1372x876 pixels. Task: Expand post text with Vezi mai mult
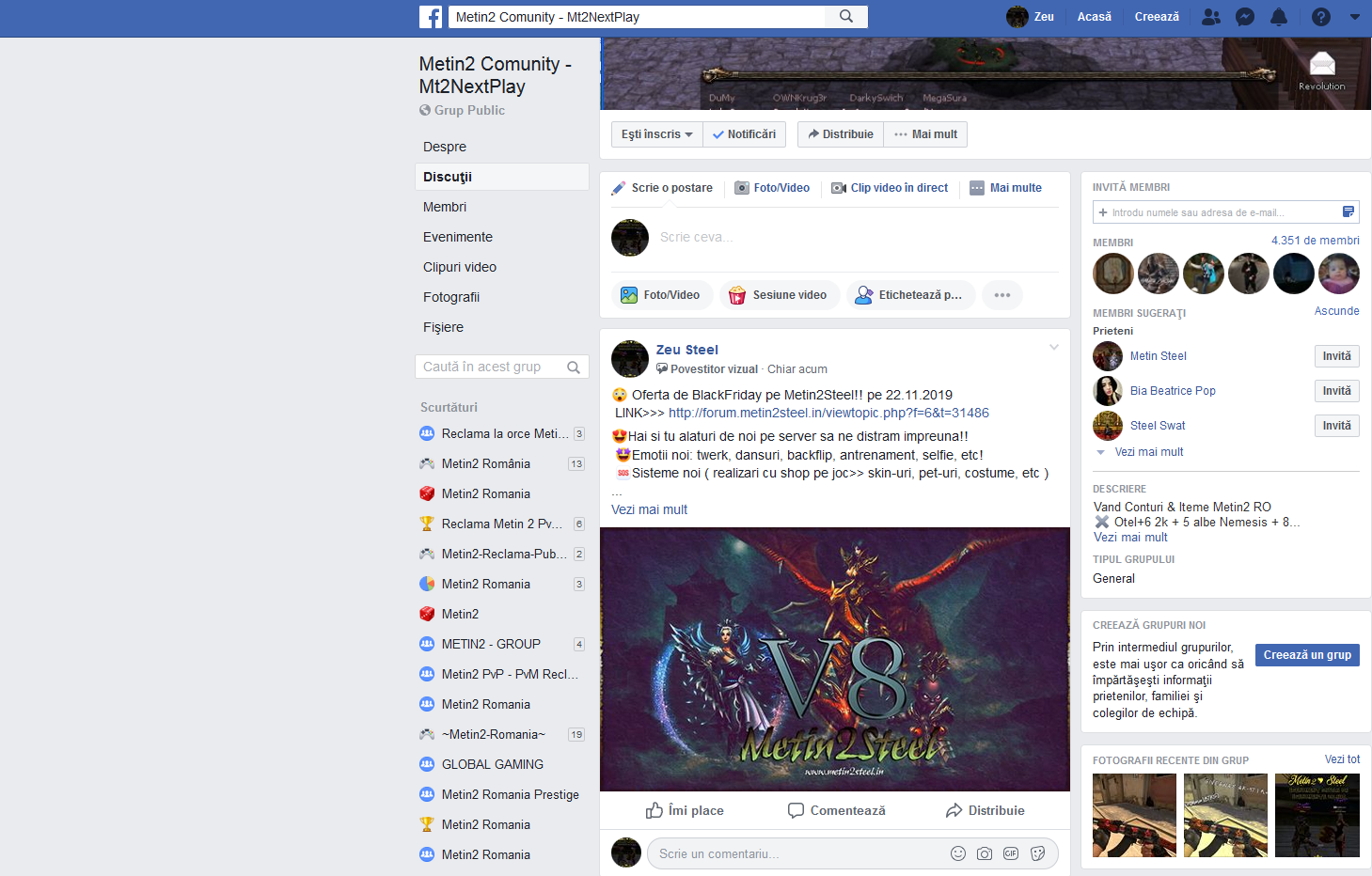click(x=649, y=509)
